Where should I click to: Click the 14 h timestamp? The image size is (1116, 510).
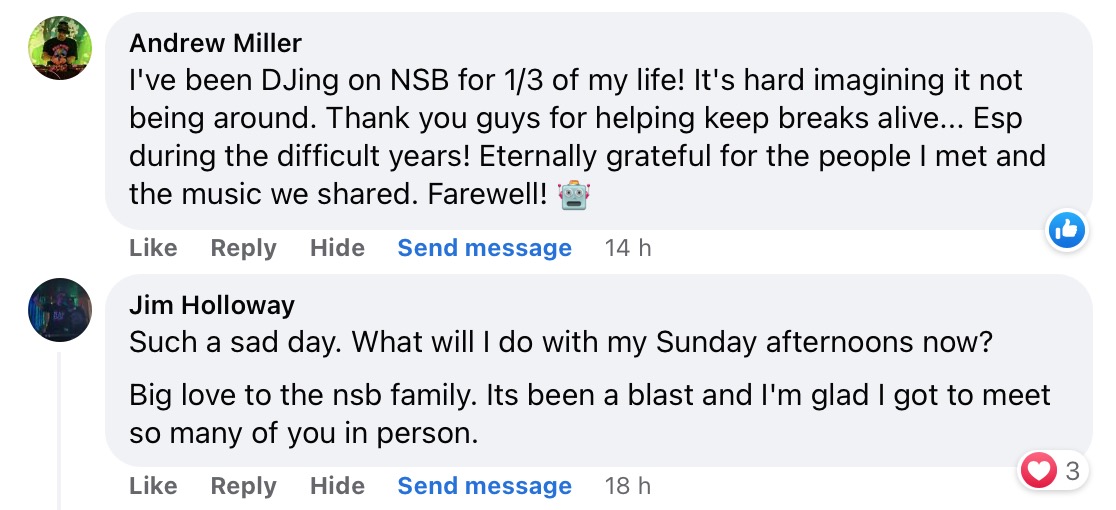coord(628,248)
